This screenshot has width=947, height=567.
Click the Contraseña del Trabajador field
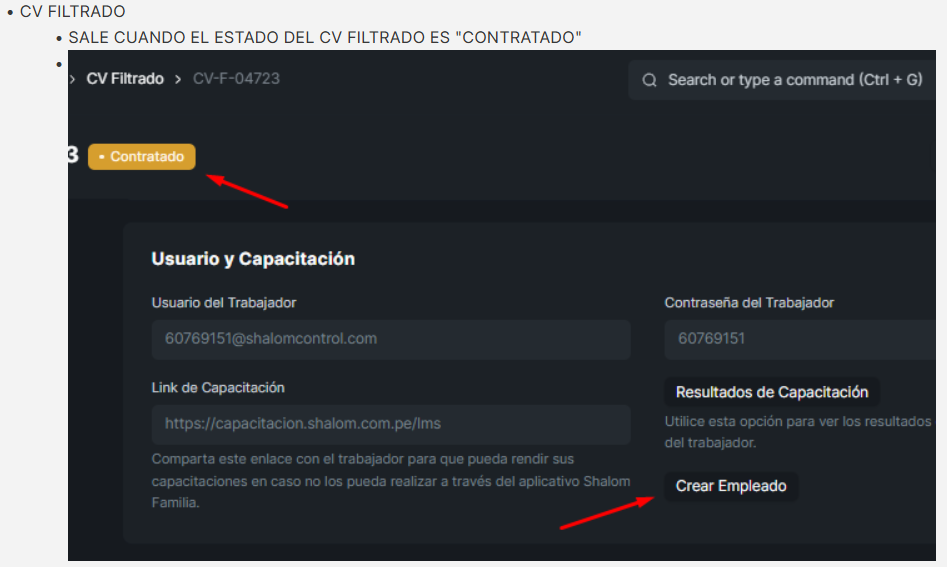tap(800, 339)
